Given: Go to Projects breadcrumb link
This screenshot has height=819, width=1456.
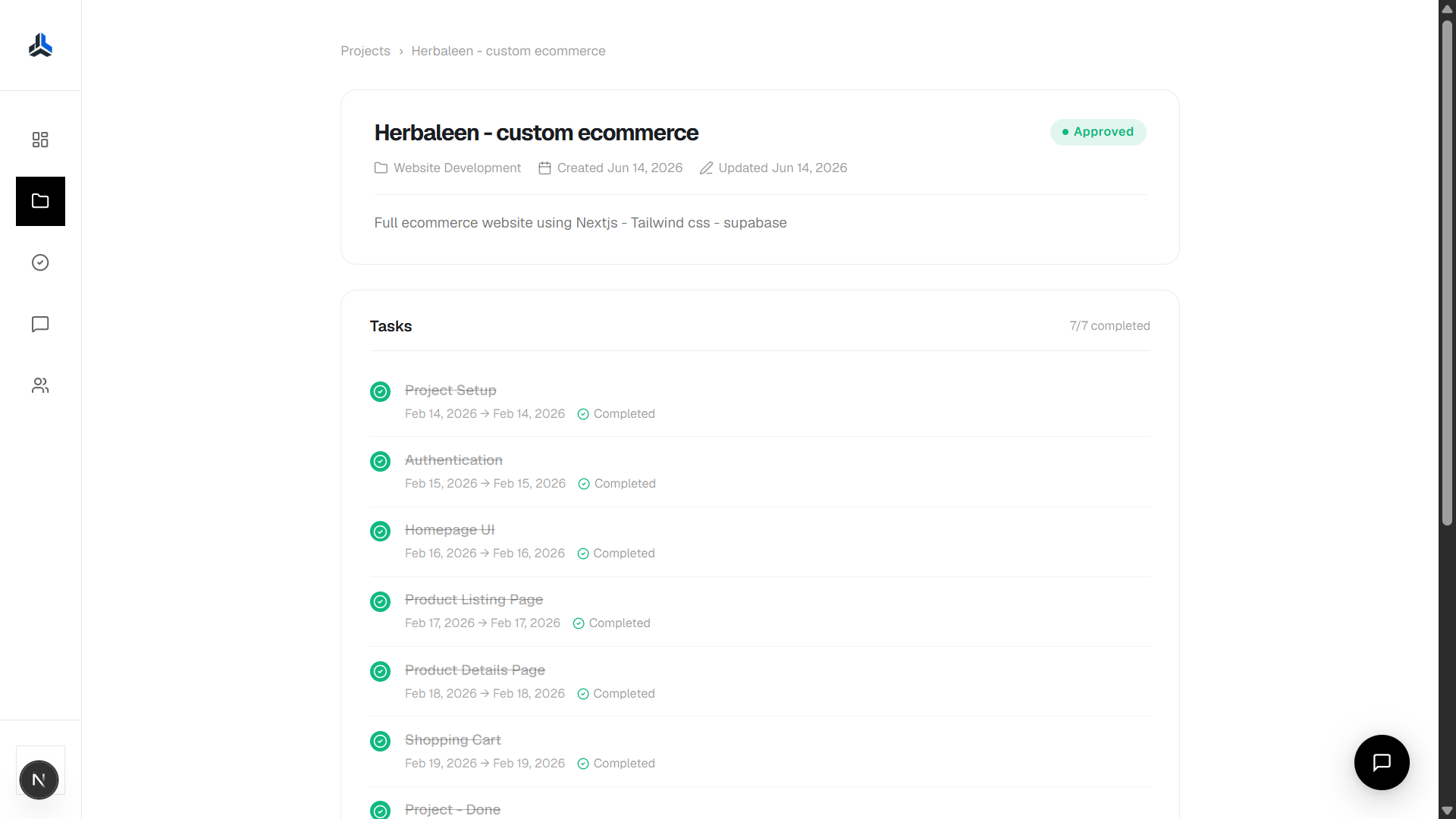Looking at the screenshot, I should tap(366, 51).
